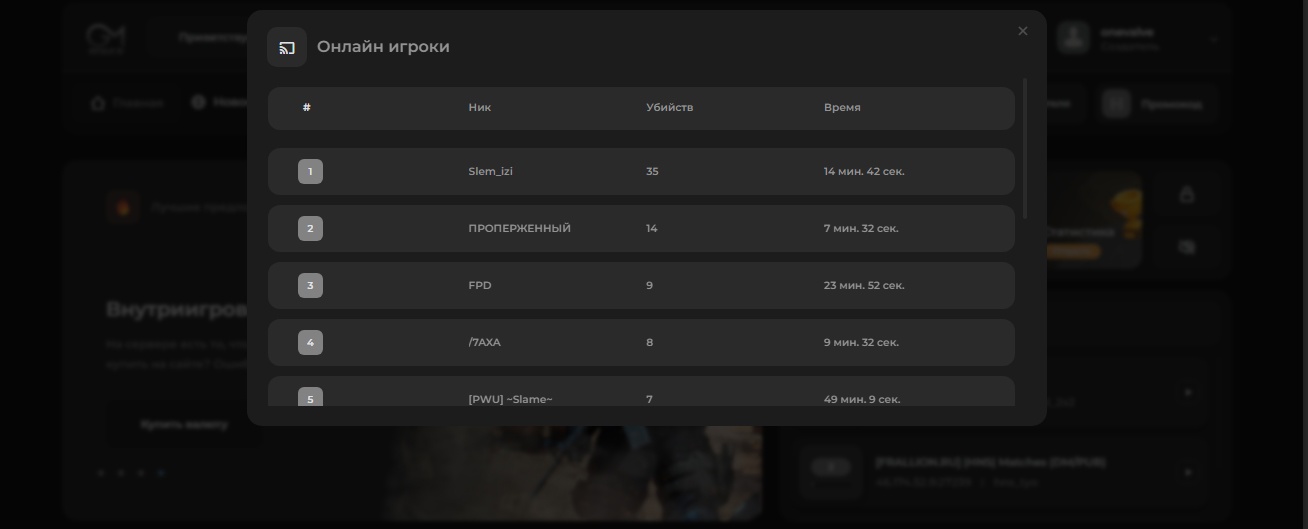Click the Время column header
The width and height of the screenshot is (1308, 529).
pos(842,108)
